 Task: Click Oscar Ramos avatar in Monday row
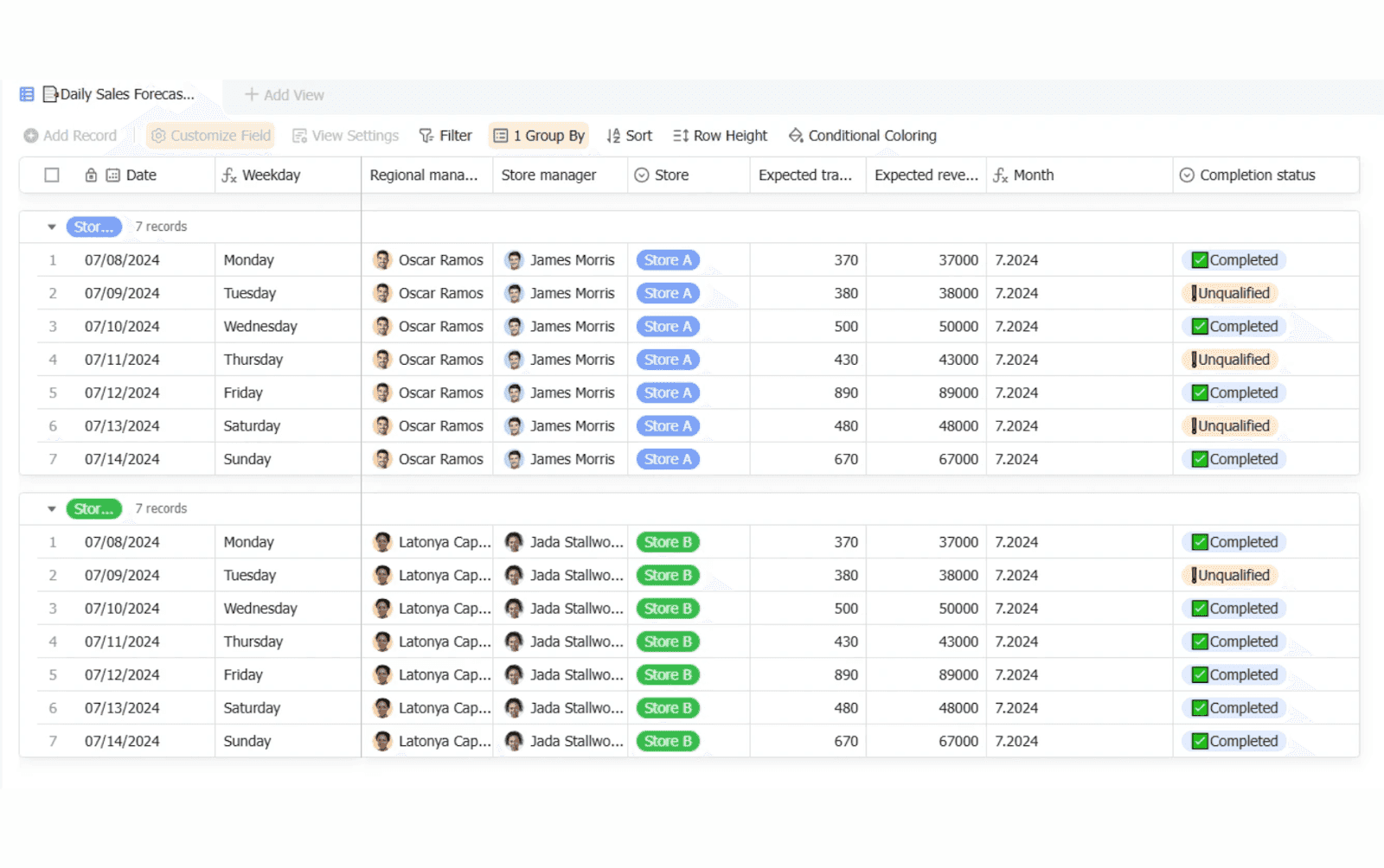[382, 260]
